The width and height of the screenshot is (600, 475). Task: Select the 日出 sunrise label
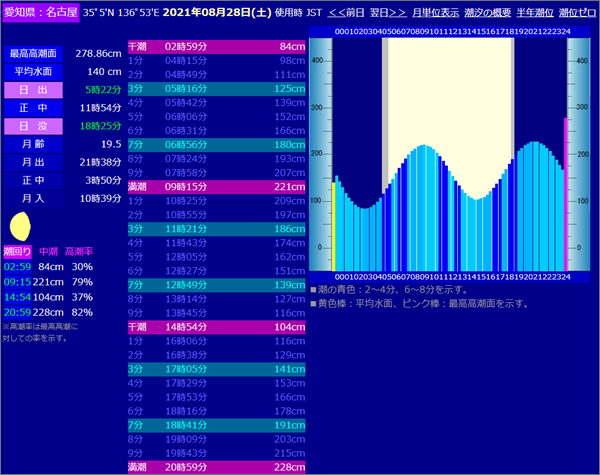tap(33, 90)
